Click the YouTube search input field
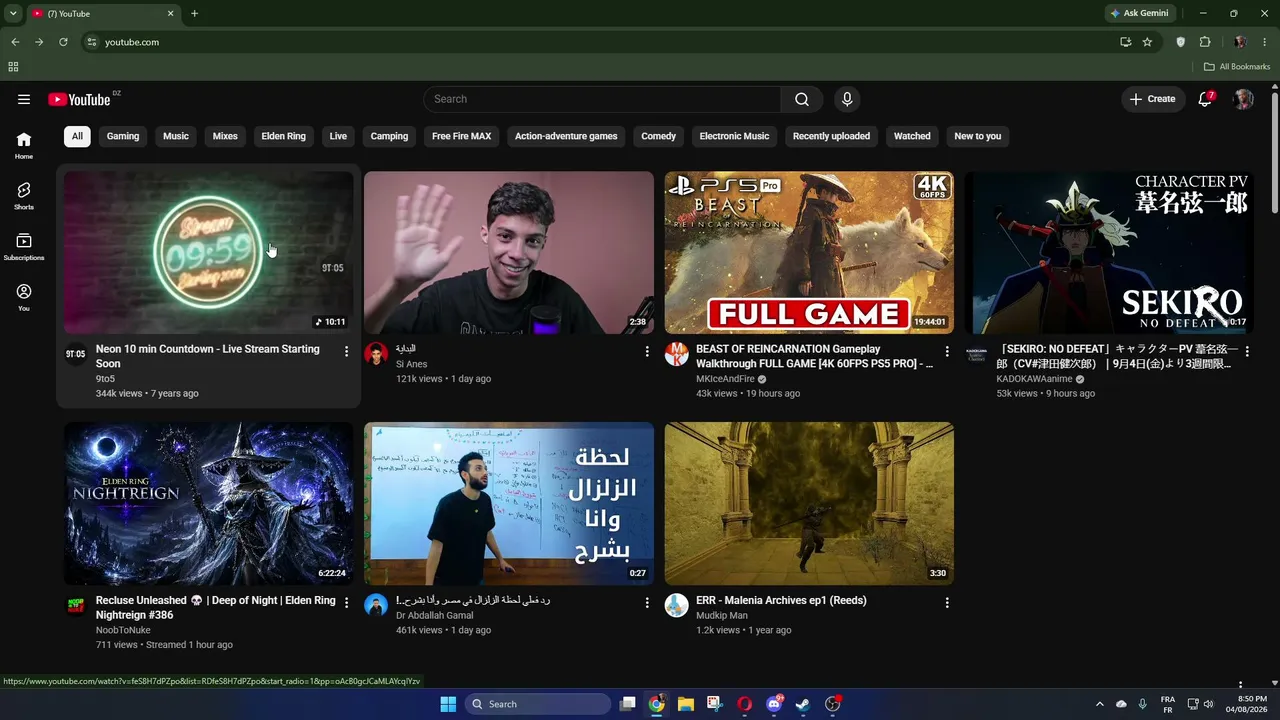 602,99
